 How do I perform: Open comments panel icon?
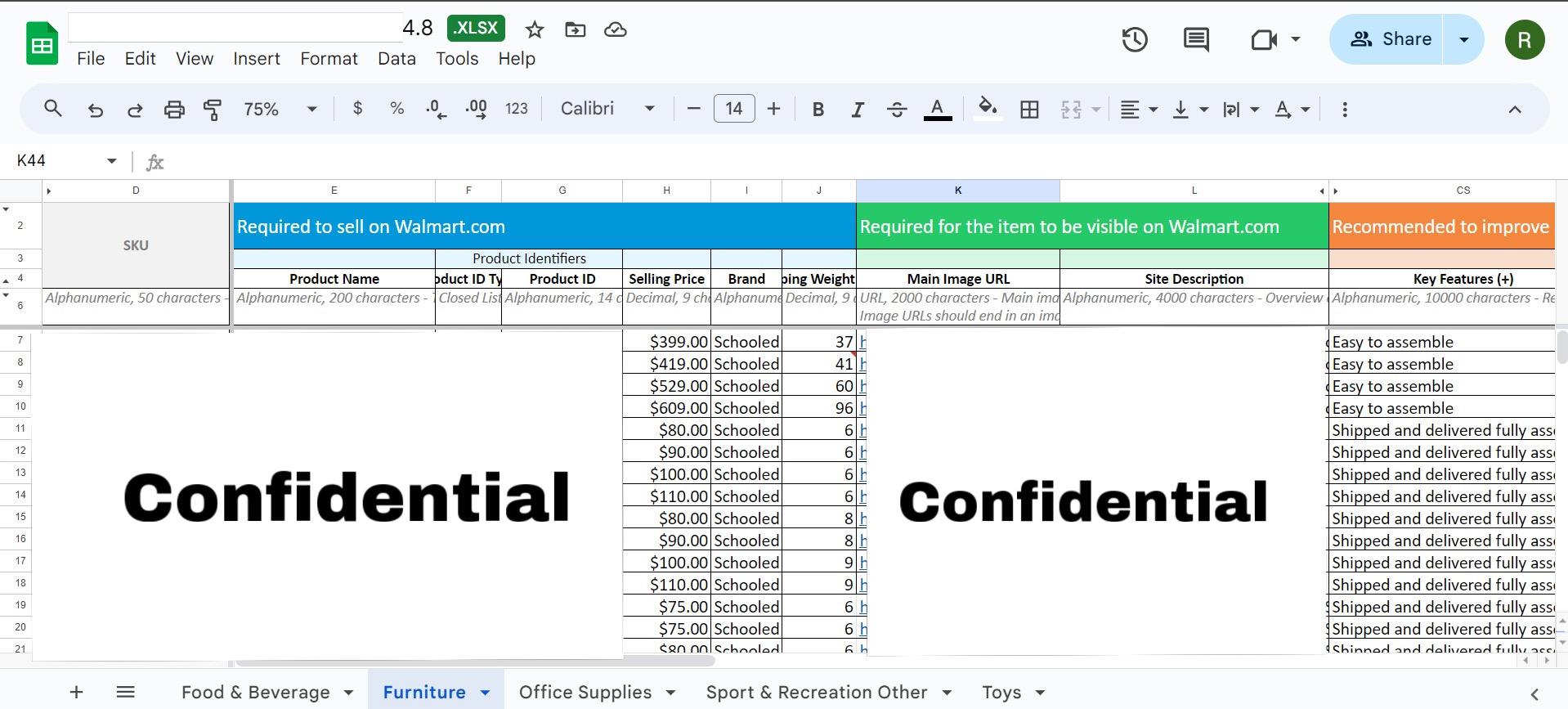point(1196,39)
